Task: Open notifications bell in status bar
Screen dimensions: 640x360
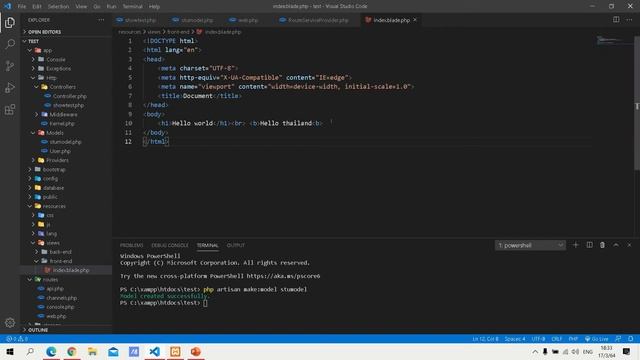Action: (x=631, y=339)
